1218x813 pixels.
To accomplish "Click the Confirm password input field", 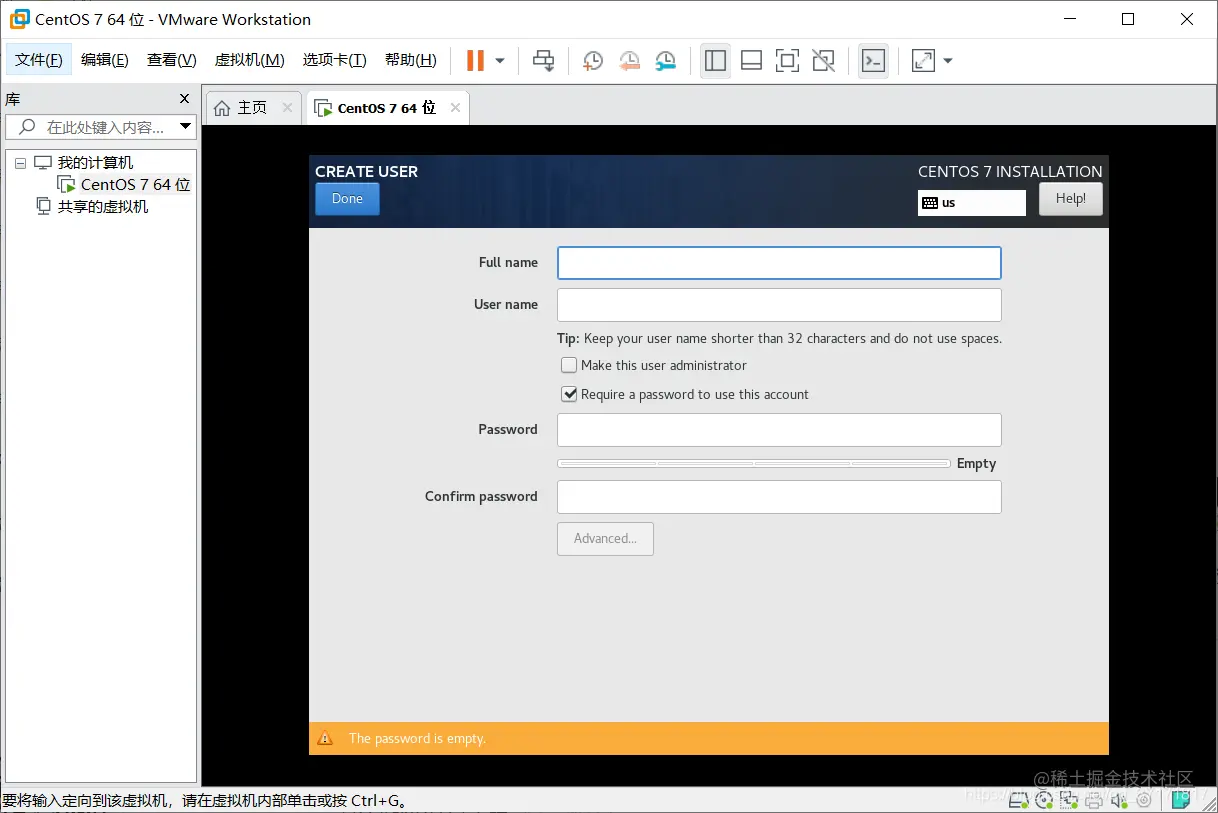I will (x=779, y=497).
